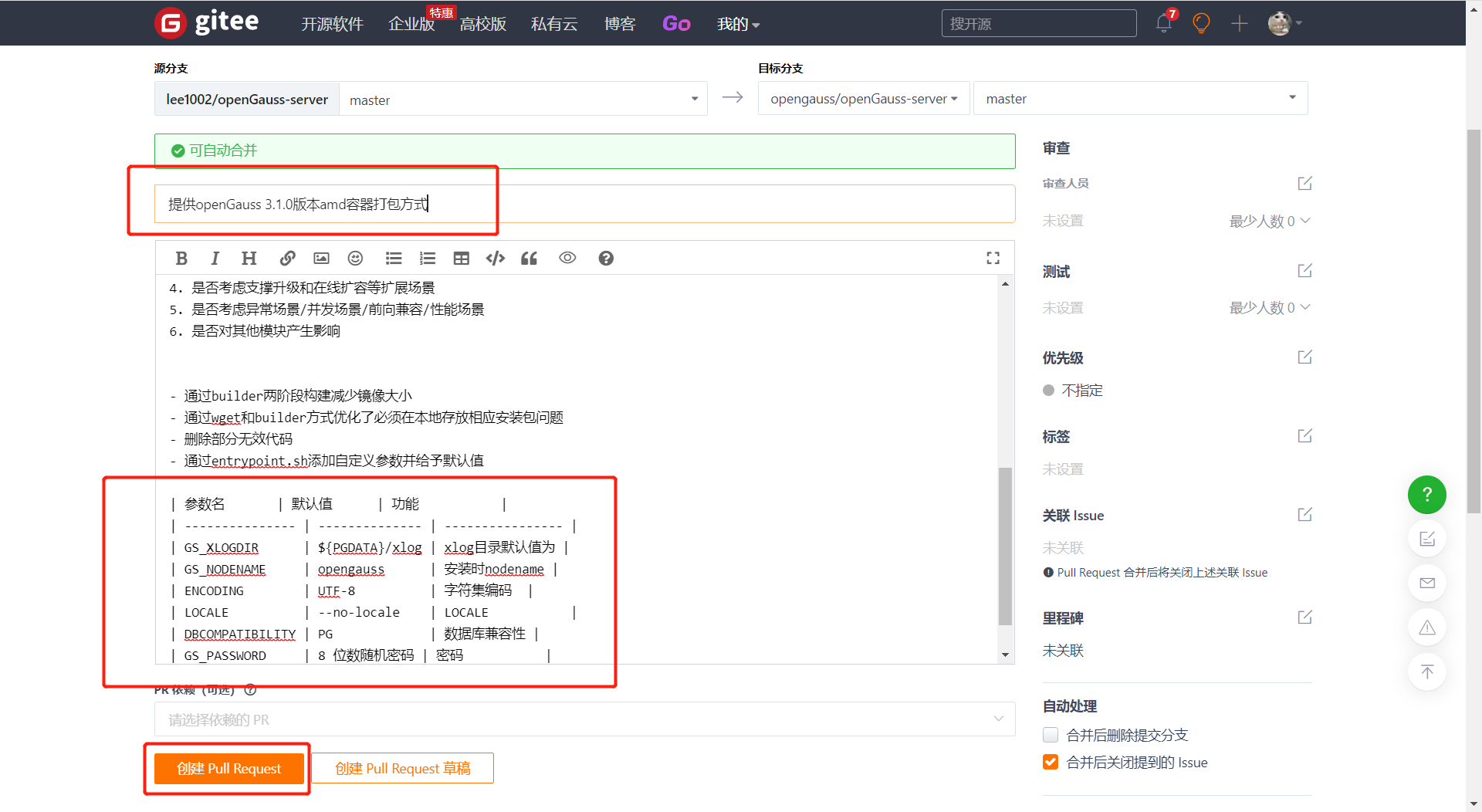Go to 开源软件 in navigation
1482x812 pixels.
click(x=332, y=24)
